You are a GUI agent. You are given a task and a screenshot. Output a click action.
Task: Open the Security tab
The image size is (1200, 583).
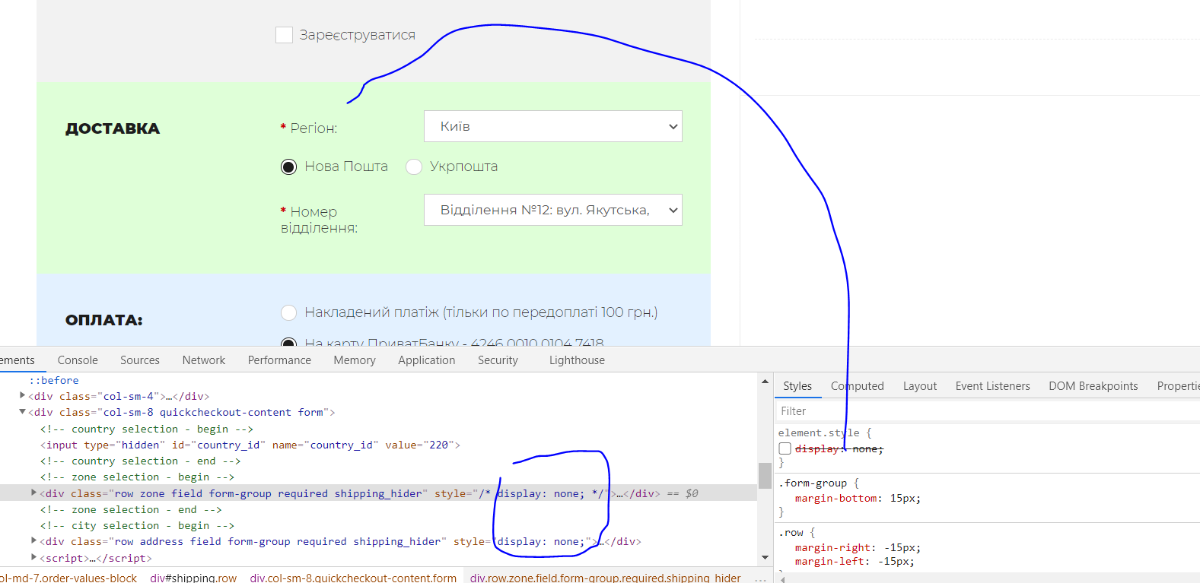[498, 360]
